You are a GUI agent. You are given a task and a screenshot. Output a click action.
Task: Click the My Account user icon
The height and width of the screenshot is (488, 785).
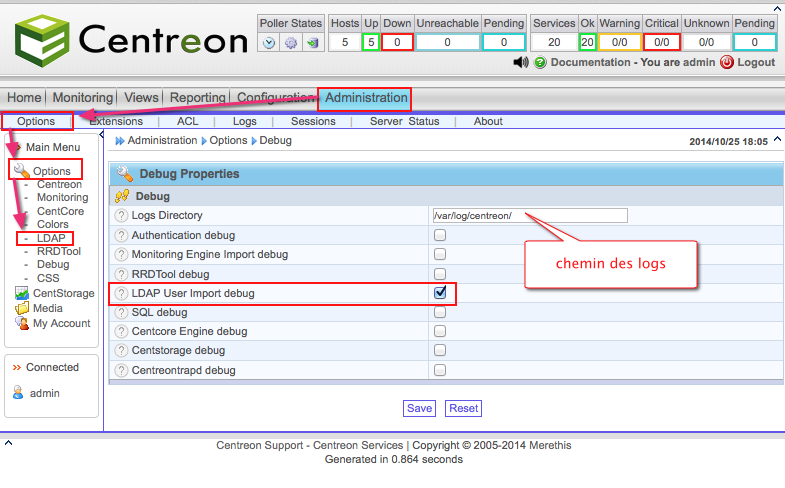22,323
